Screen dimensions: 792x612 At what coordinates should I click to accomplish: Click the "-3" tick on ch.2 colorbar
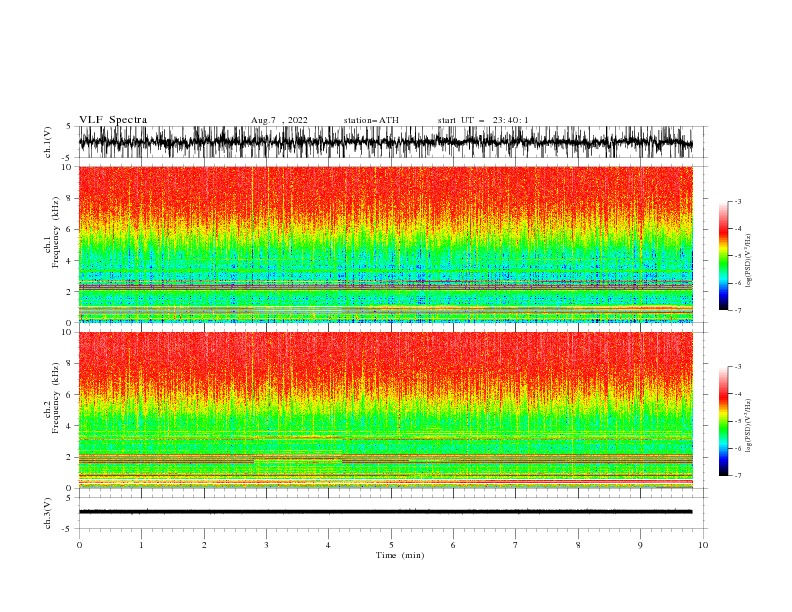[x=738, y=367]
